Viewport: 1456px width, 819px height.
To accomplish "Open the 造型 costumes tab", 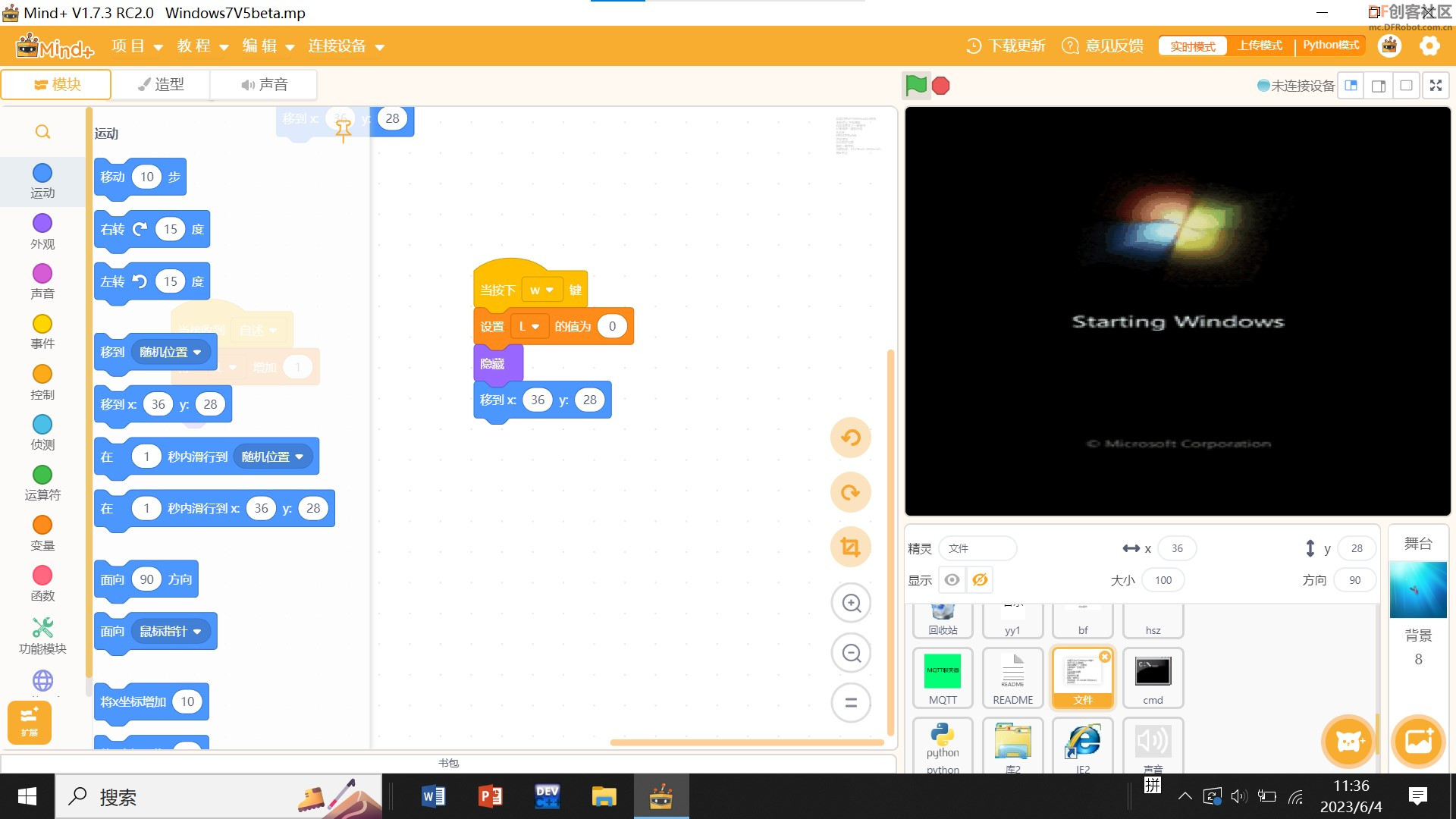I will pos(161,84).
